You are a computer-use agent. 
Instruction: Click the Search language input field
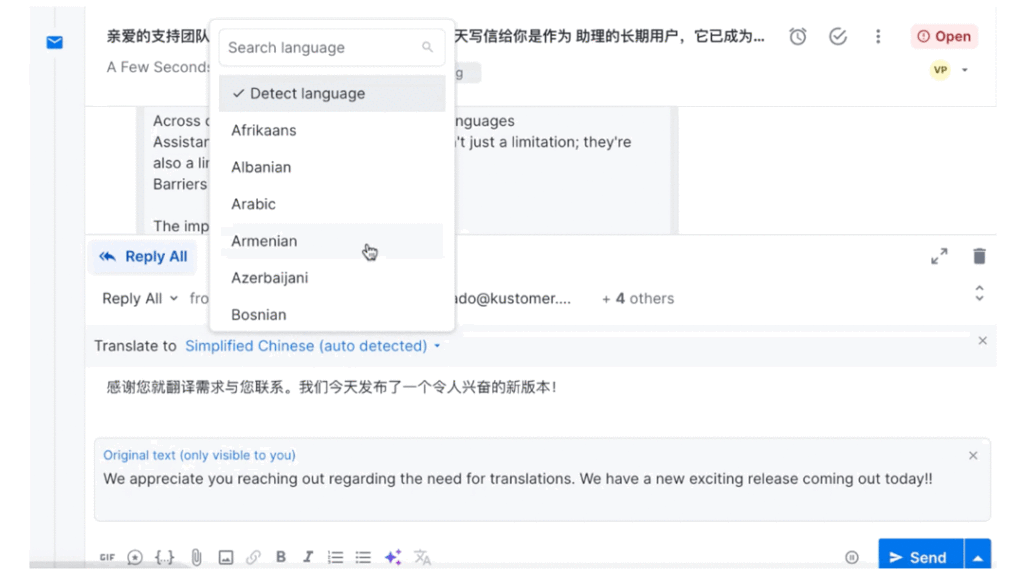click(320, 47)
